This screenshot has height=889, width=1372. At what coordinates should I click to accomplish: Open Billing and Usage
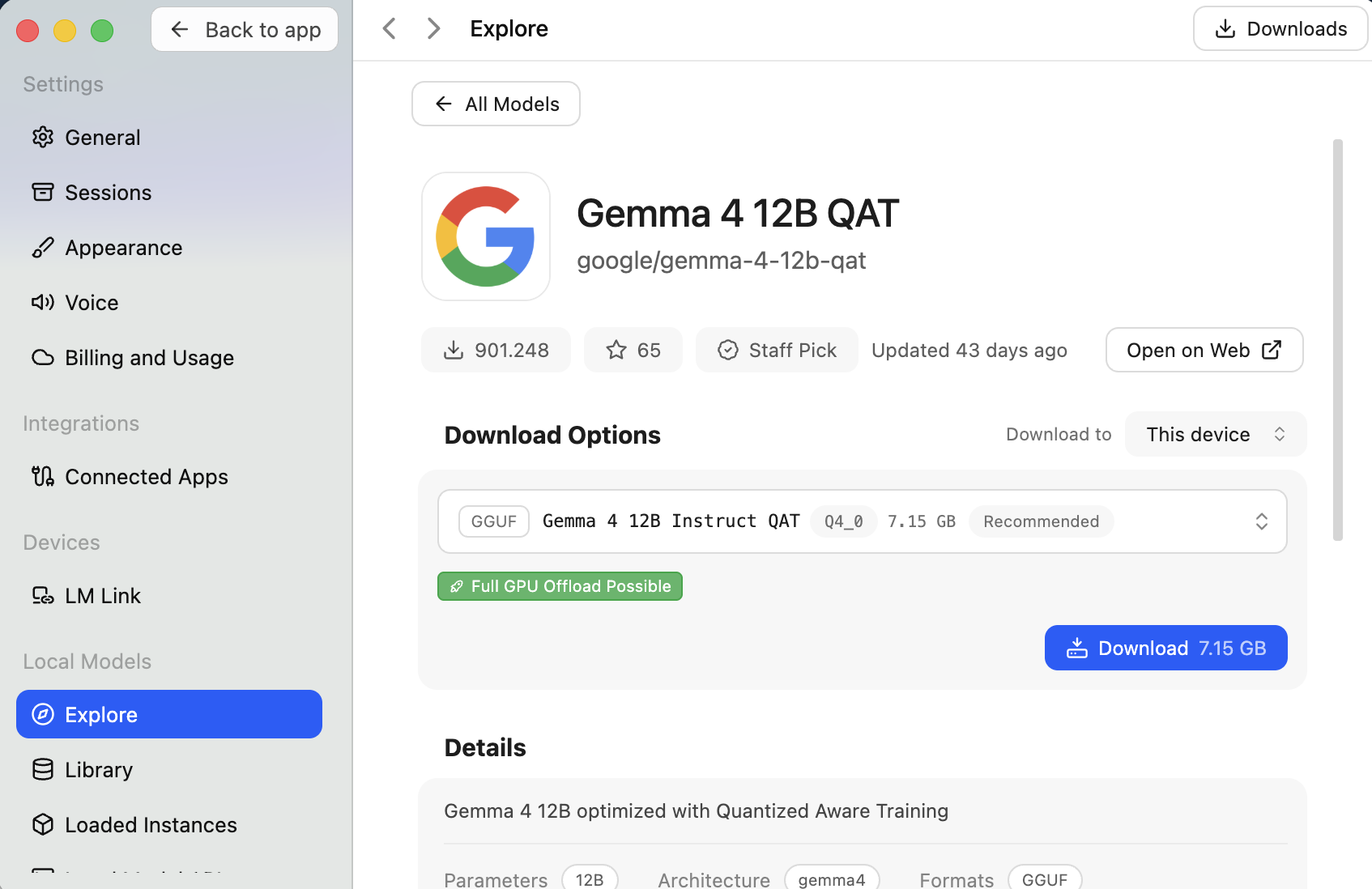[169, 358]
